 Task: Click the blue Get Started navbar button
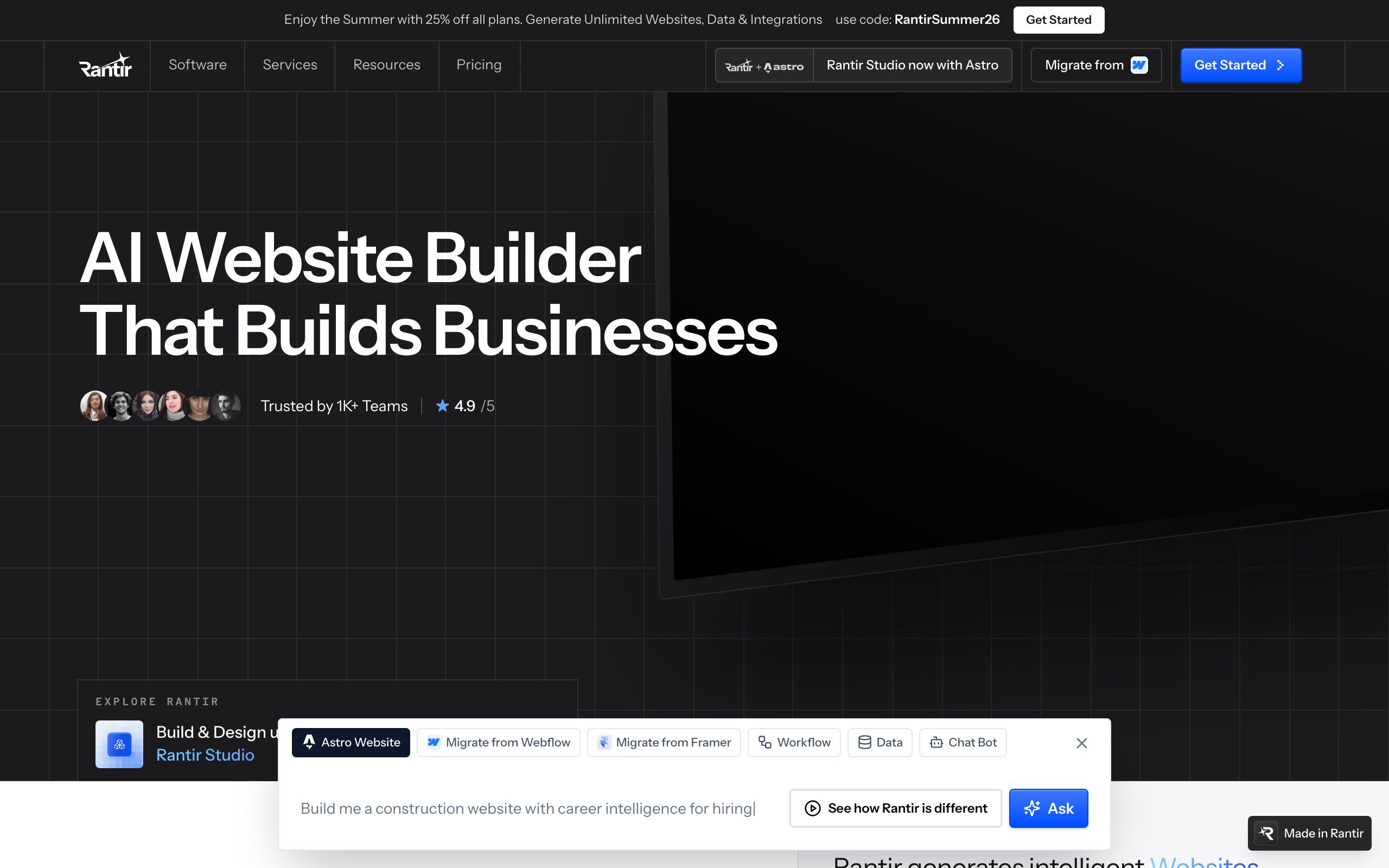click(1241, 65)
